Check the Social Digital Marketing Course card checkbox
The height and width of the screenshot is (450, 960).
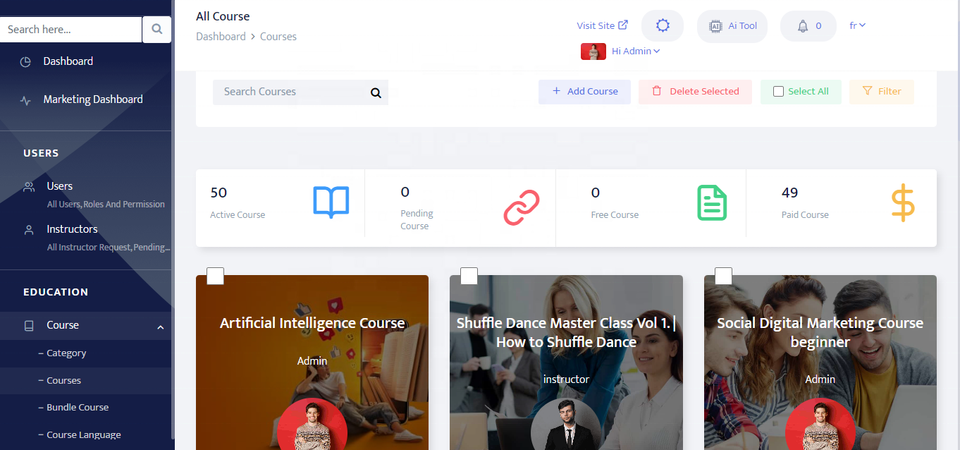pos(723,276)
